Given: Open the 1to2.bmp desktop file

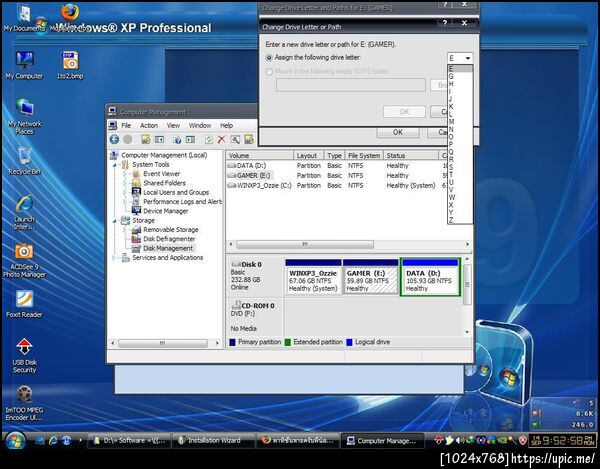Looking at the screenshot, I should click(70, 65).
